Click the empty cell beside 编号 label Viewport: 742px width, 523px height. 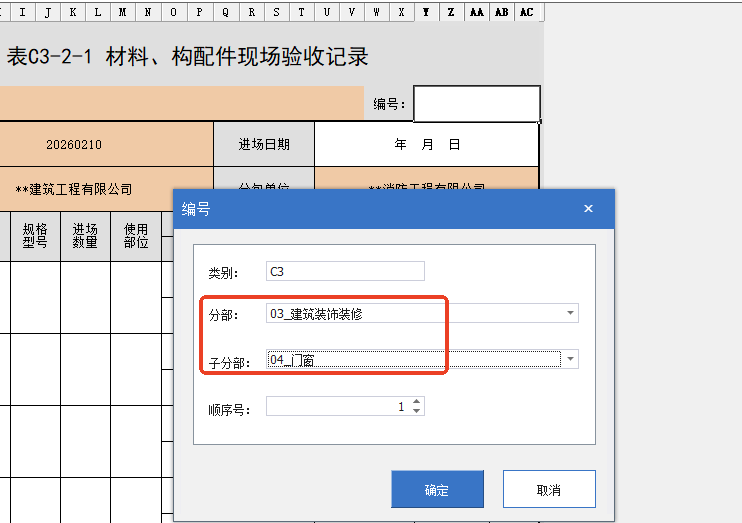point(477,104)
